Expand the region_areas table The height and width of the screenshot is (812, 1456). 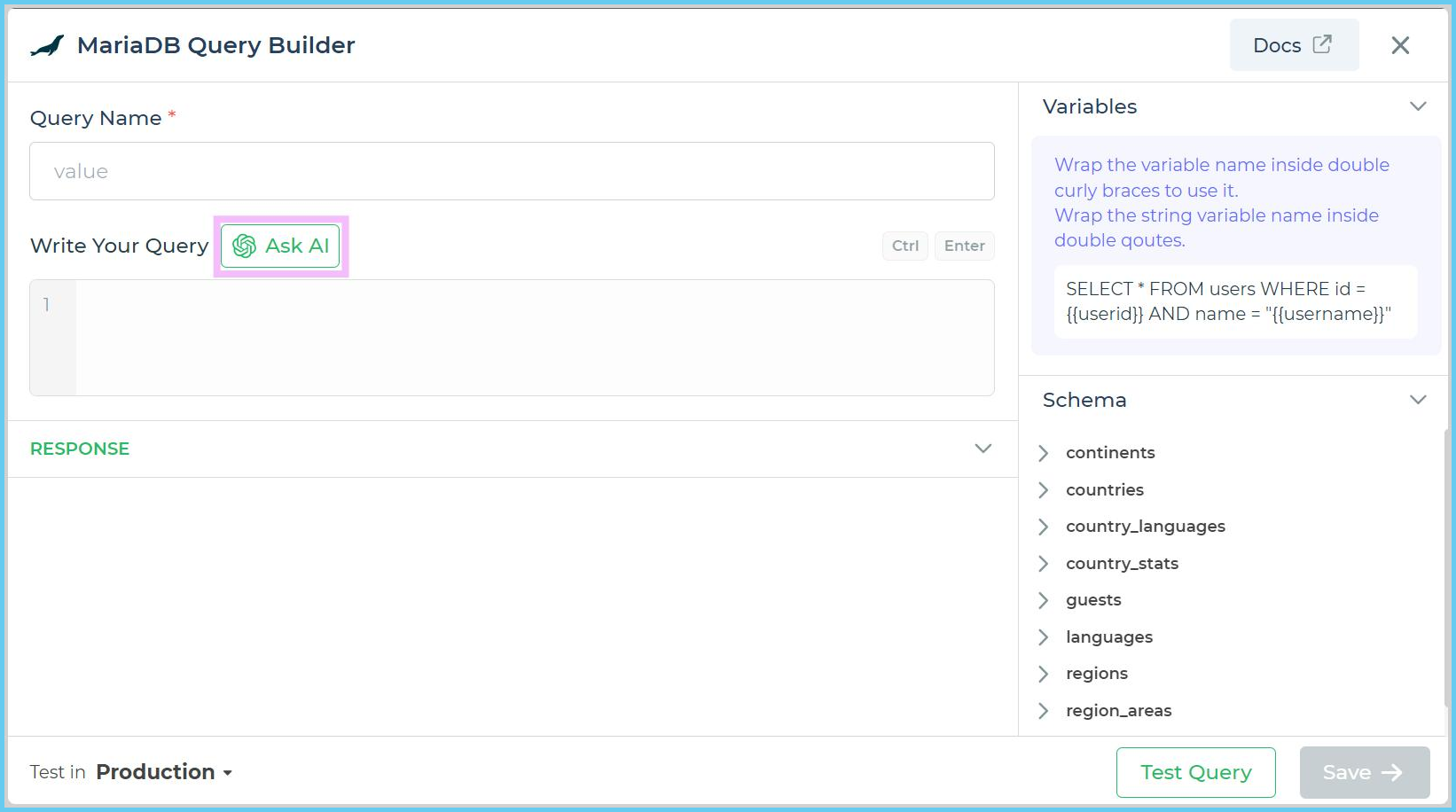[x=1044, y=710]
